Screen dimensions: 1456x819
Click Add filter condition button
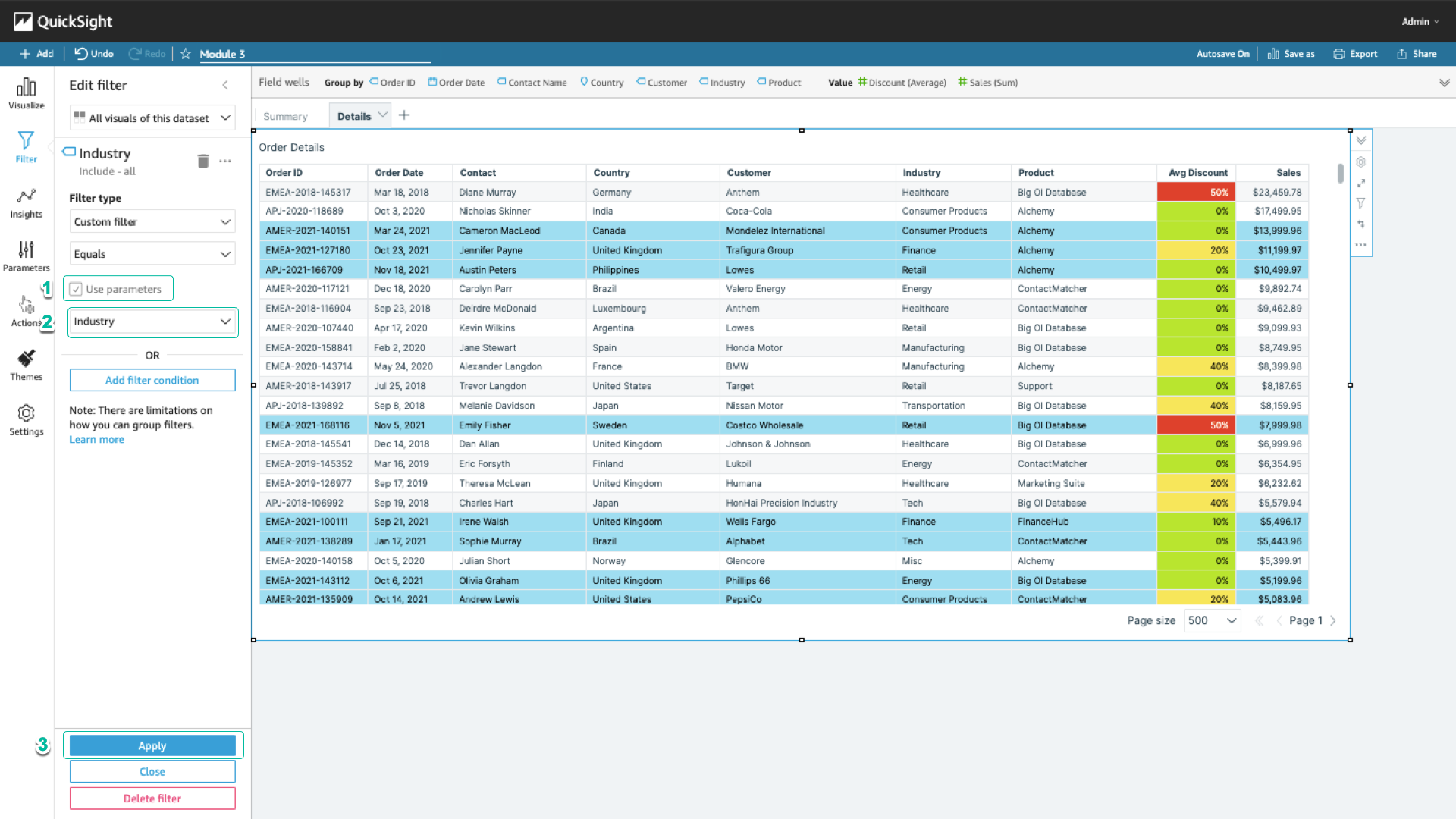(152, 380)
